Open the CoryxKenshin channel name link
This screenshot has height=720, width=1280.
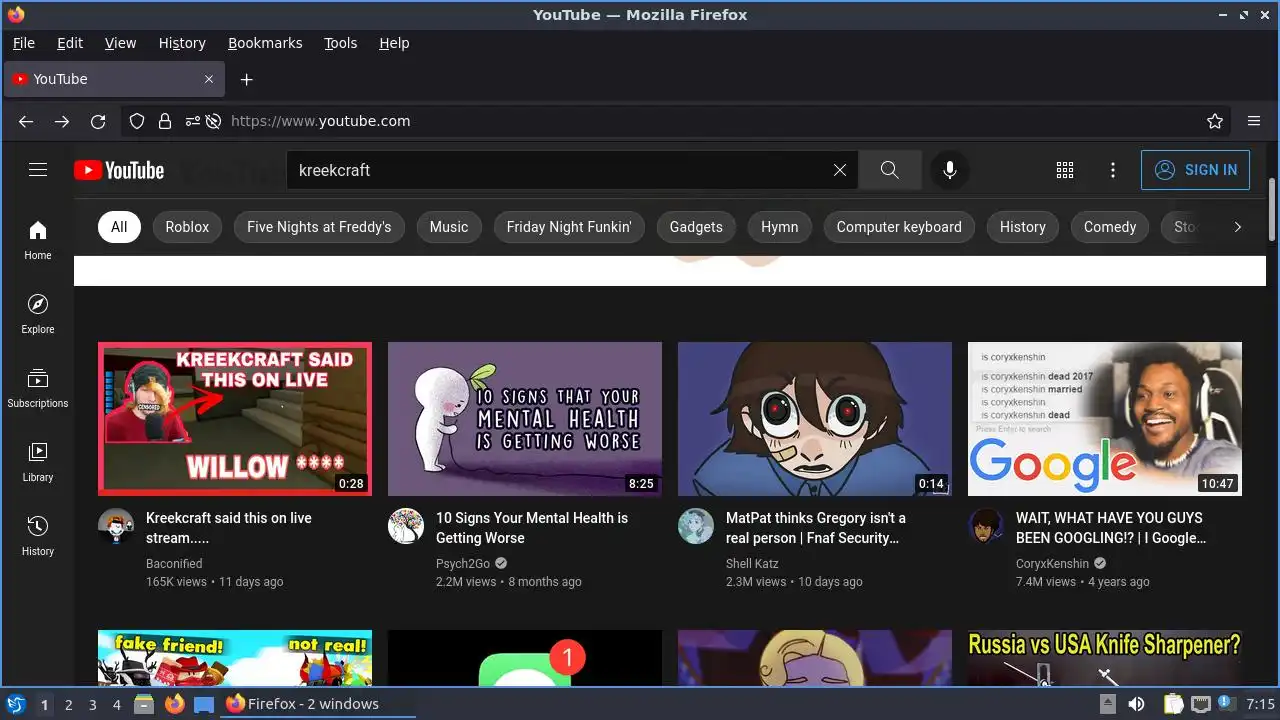[1053, 564]
